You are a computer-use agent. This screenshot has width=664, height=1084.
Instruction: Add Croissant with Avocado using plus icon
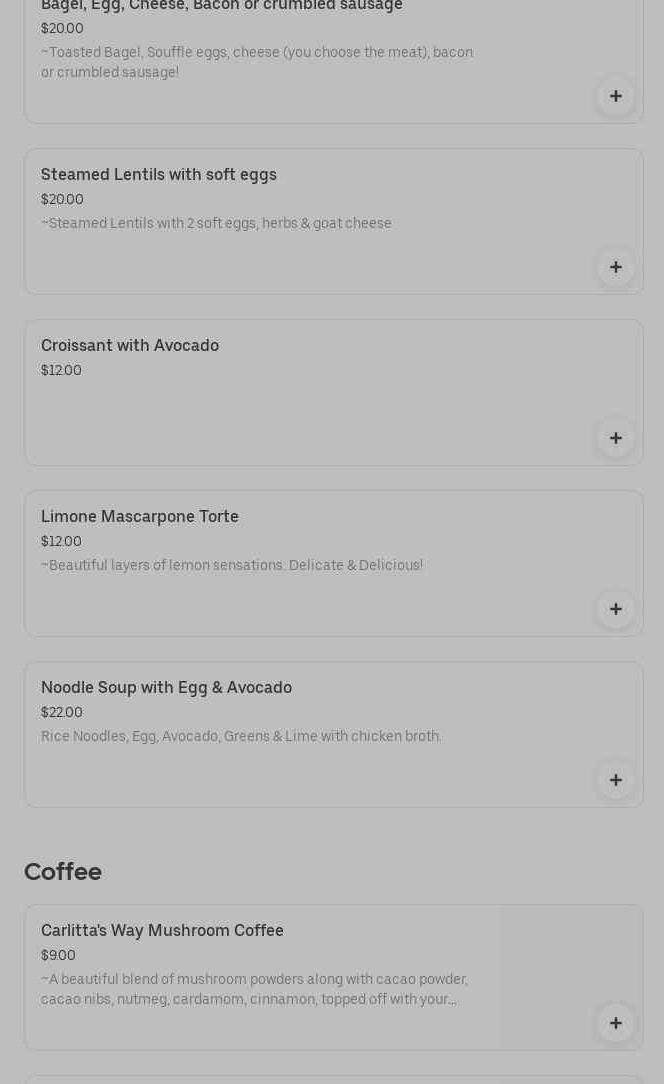tap(615, 438)
